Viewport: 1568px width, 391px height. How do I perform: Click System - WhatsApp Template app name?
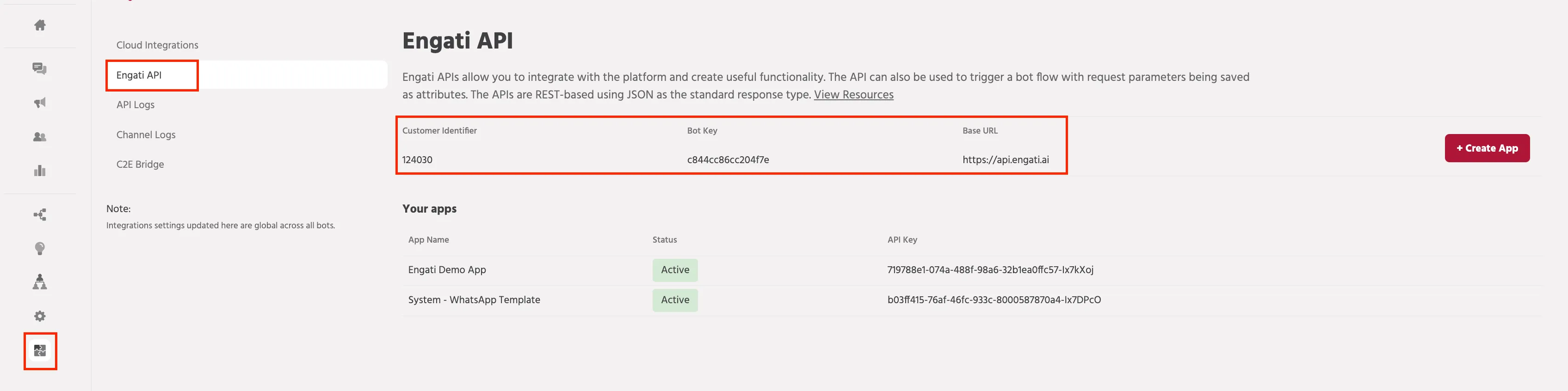(x=474, y=300)
